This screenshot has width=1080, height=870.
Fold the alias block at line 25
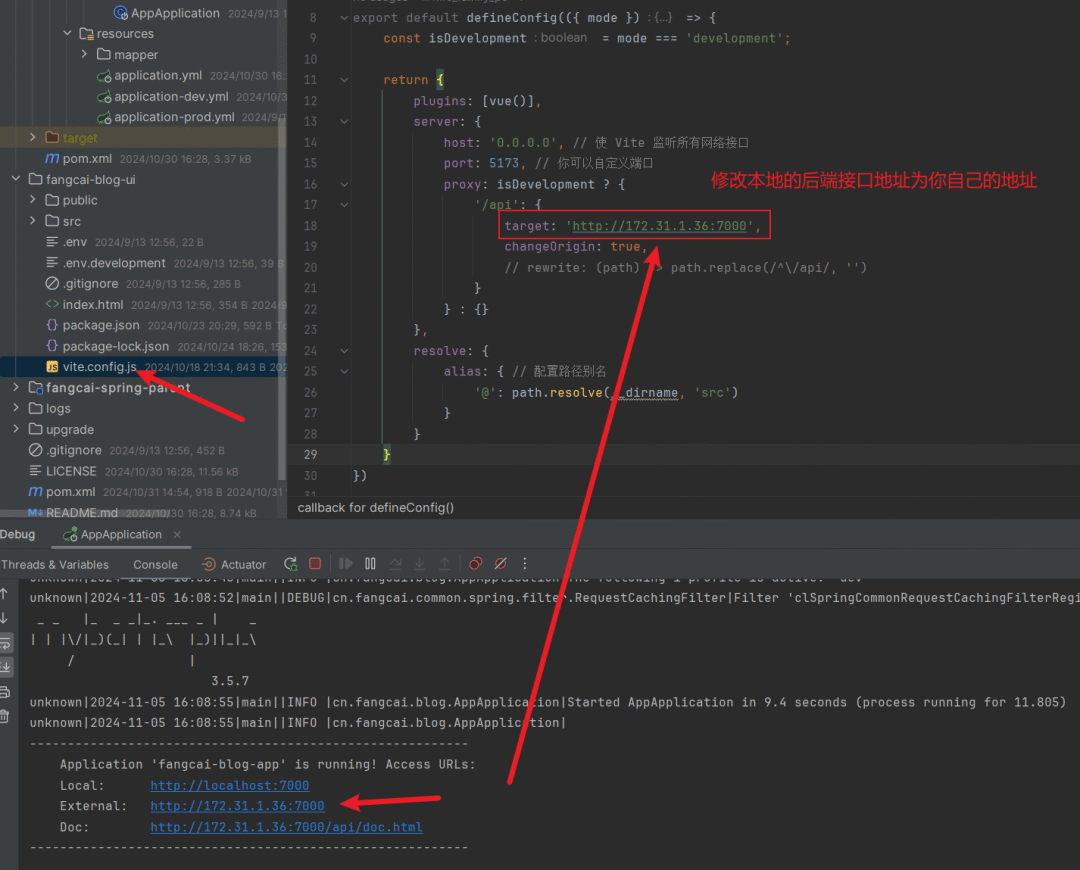tap(344, 371)
